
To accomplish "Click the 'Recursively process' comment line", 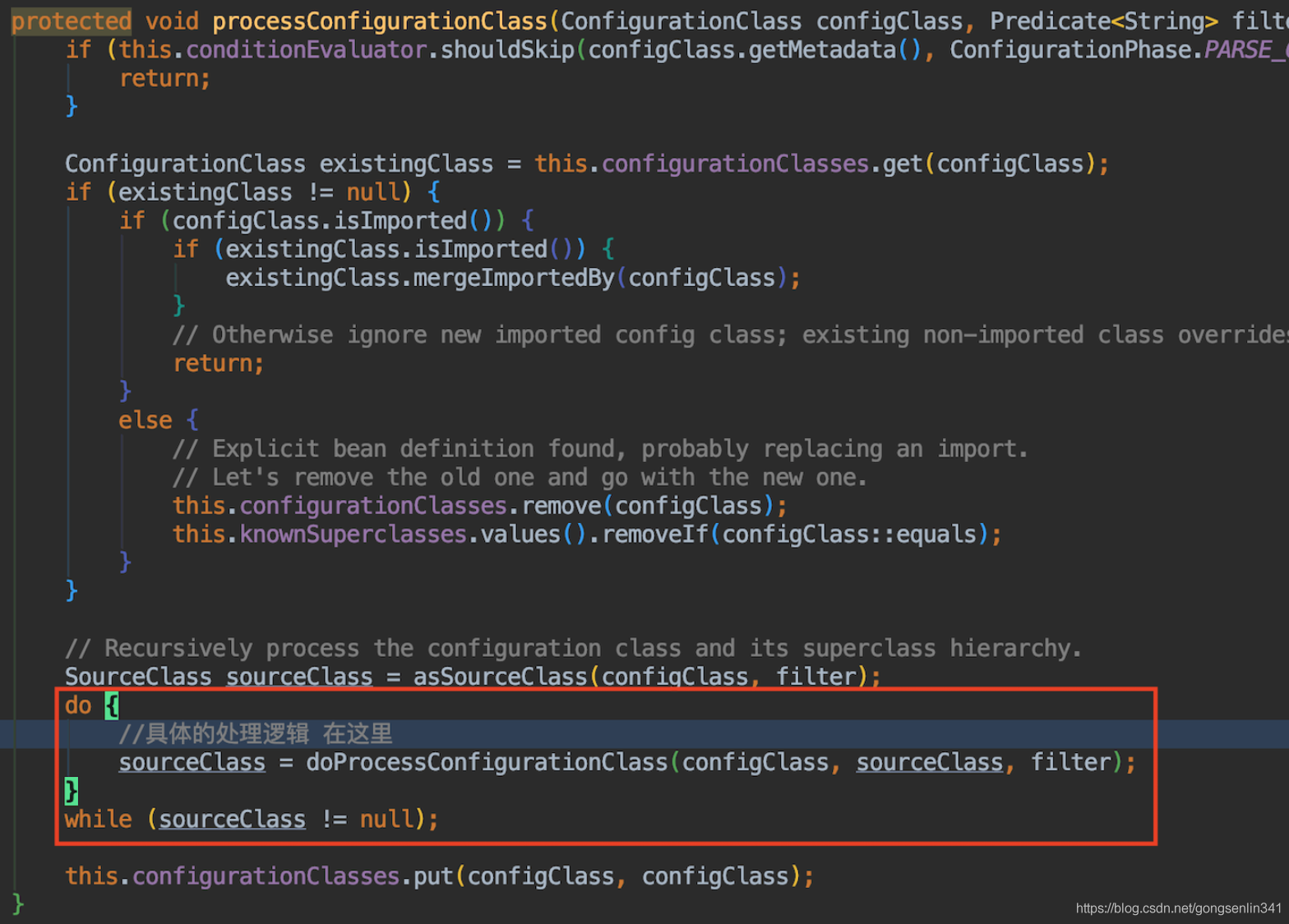I will coord(573,648).
